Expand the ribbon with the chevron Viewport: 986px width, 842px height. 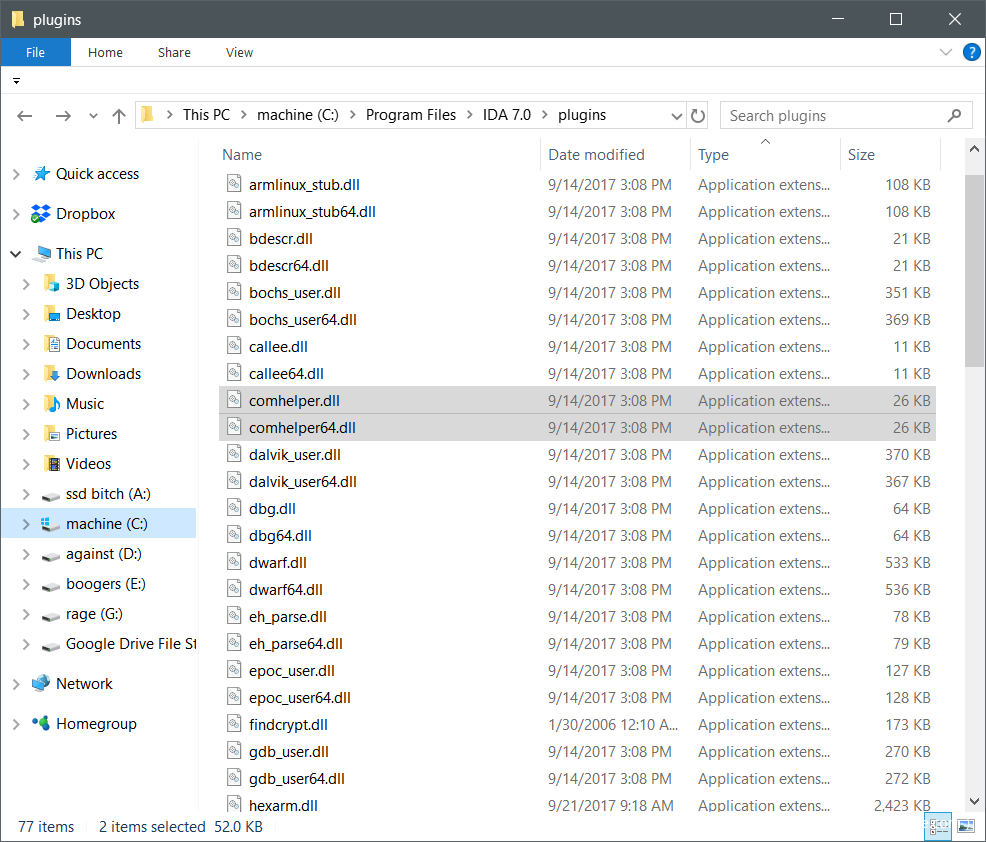[946, 52]
